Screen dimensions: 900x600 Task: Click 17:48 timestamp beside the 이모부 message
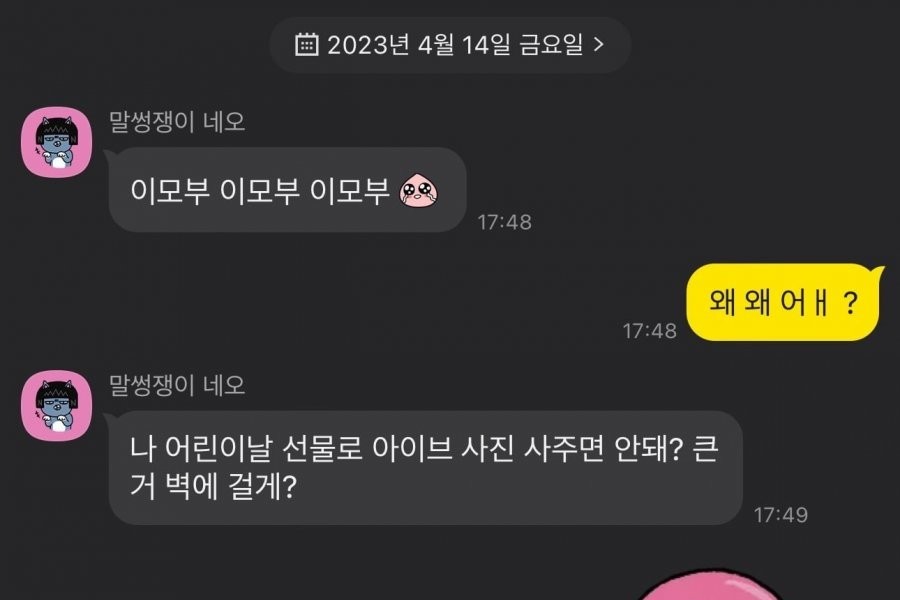click(x=505, y=222)
